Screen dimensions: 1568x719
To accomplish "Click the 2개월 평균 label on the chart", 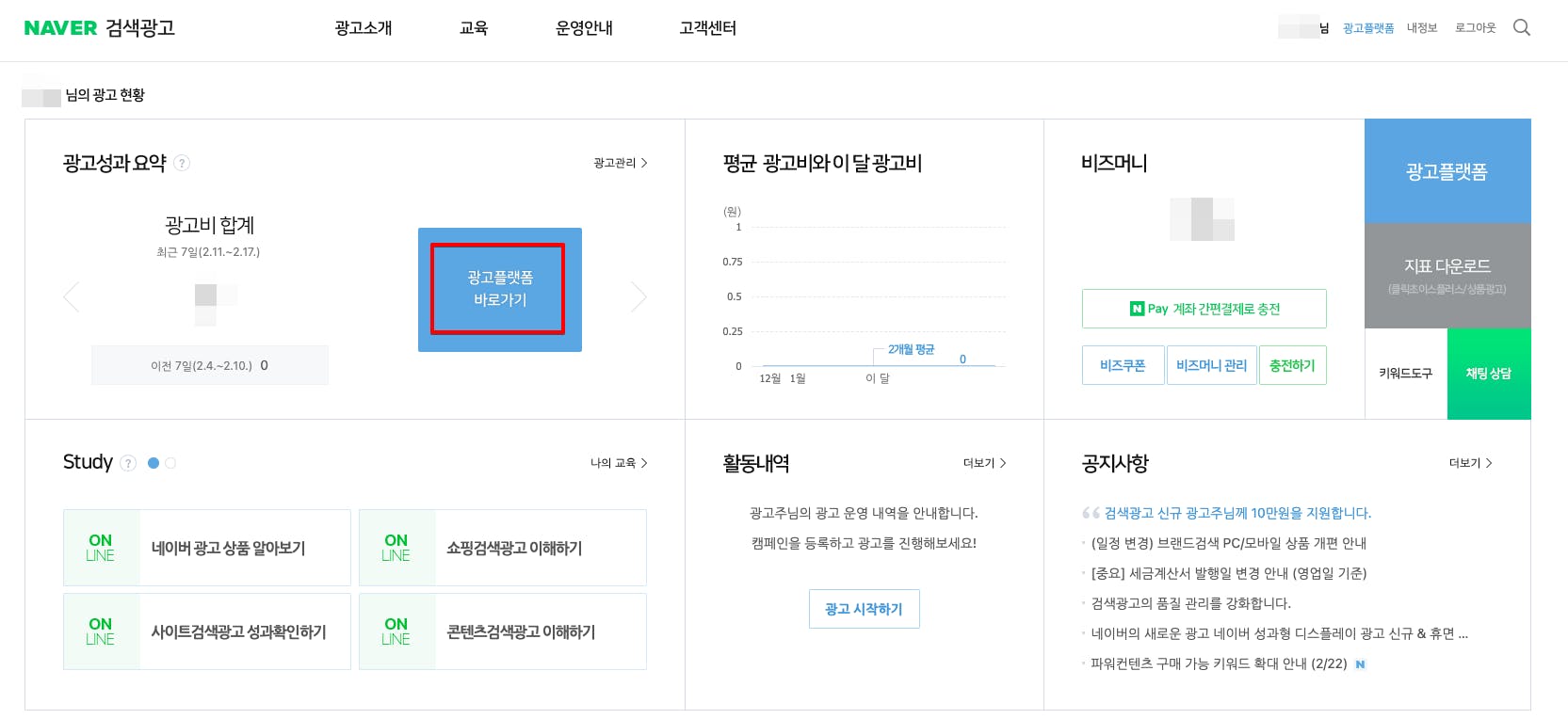I will tap(912, 349).
